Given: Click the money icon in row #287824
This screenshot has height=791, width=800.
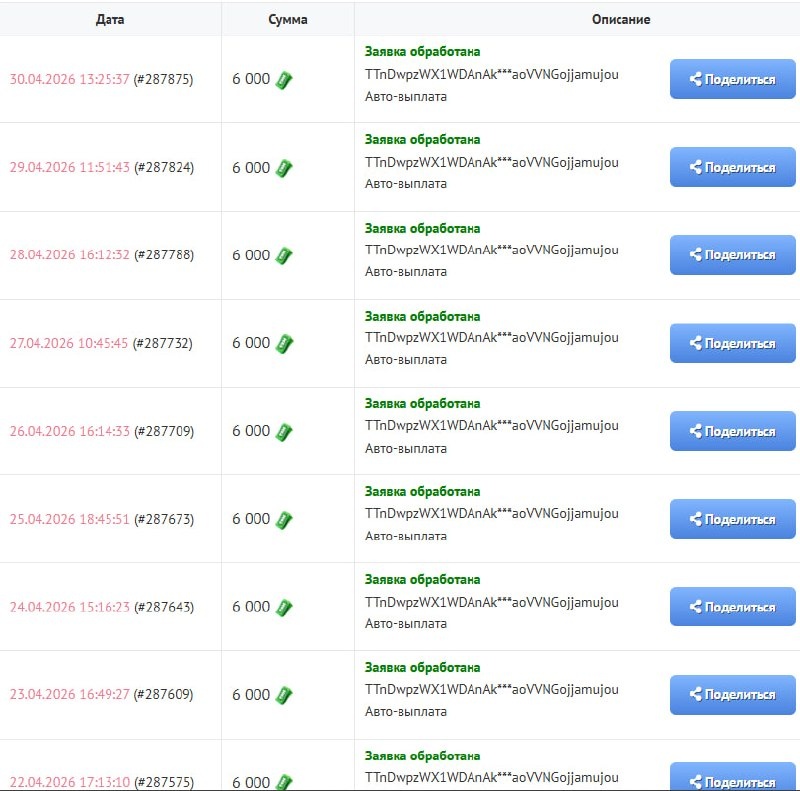Looking at the screenshot, I should (284, 168).
